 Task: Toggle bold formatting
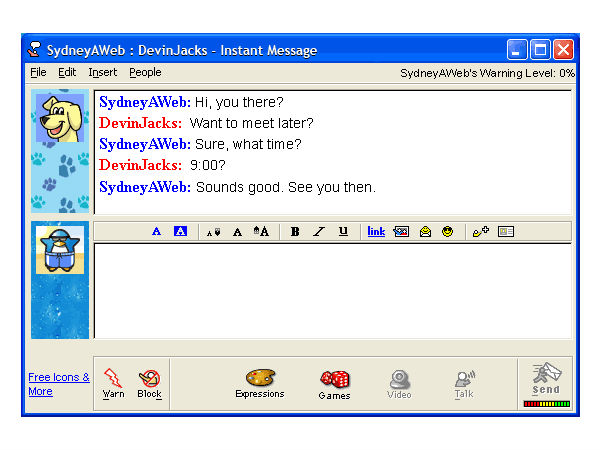pos(295,232)
